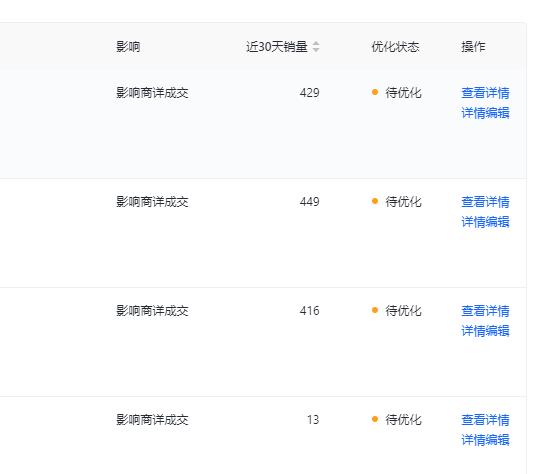541x474 pixels.
Task: Click the sales value 449 cell
Action: tap(309, 202)
